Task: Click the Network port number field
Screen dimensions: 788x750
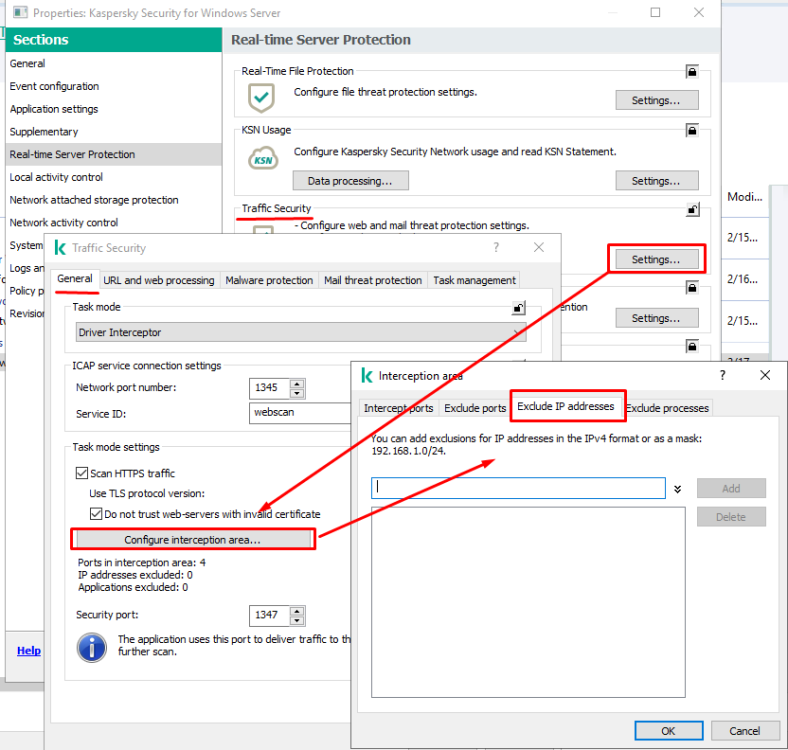Action: tap(270, 388)
